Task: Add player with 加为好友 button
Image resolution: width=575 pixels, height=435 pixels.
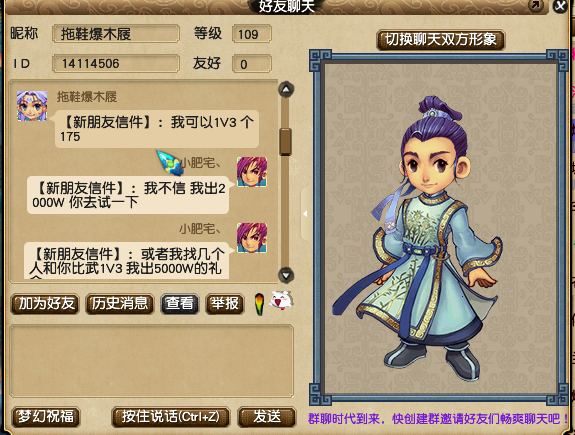Action: 45,304
